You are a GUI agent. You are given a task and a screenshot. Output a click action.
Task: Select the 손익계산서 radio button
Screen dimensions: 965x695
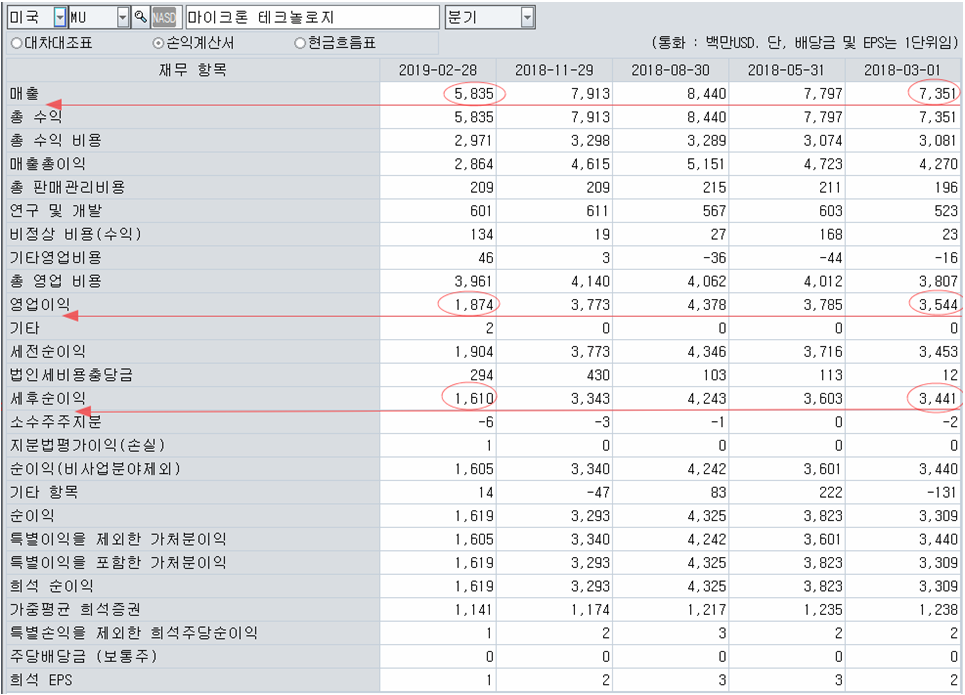click(158, 43)
